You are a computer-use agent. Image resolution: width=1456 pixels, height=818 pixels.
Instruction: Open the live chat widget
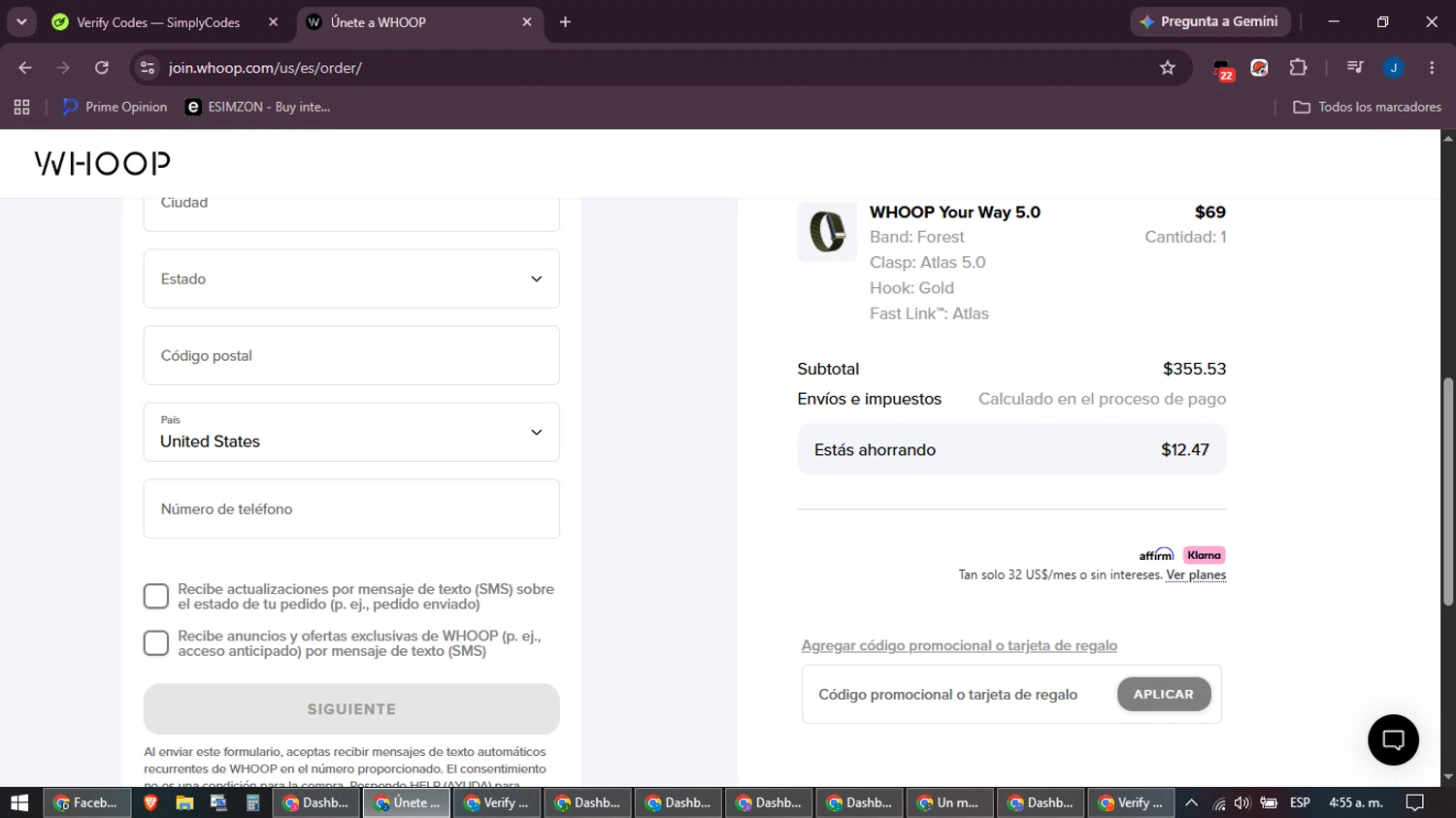click(x=1393, y=740)
